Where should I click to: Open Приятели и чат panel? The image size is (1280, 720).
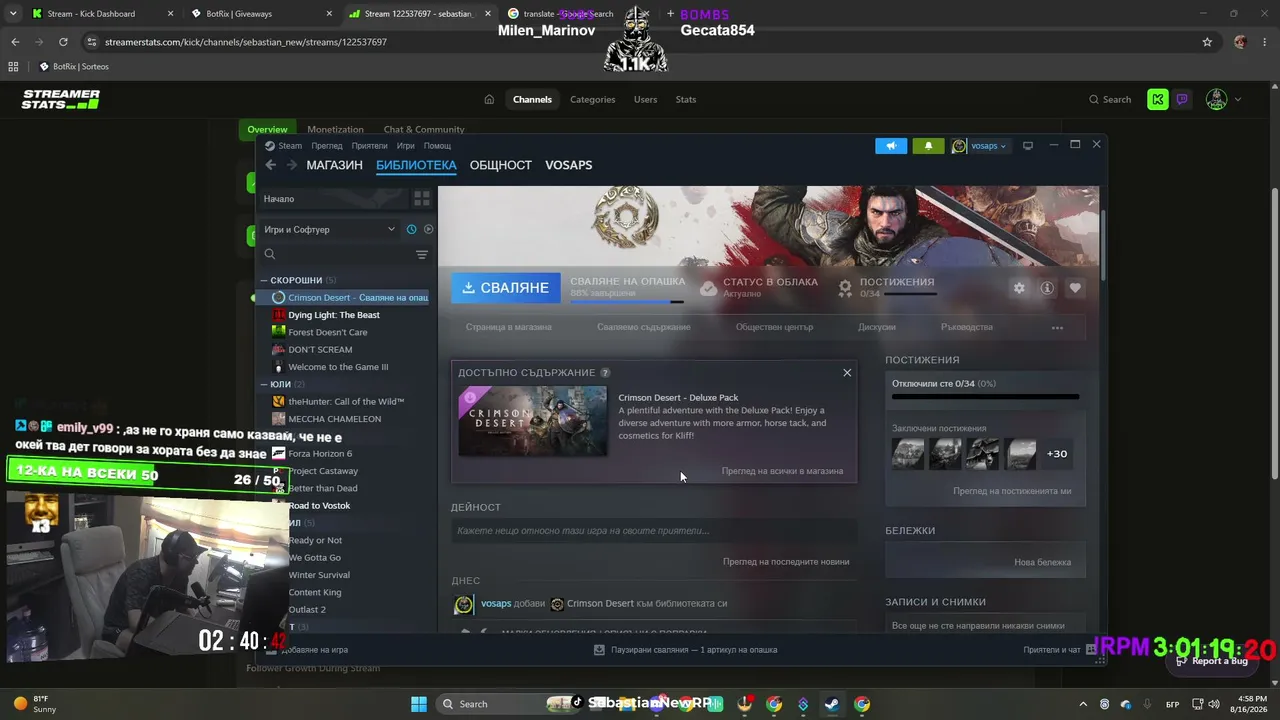click(x=1058, y=650)
